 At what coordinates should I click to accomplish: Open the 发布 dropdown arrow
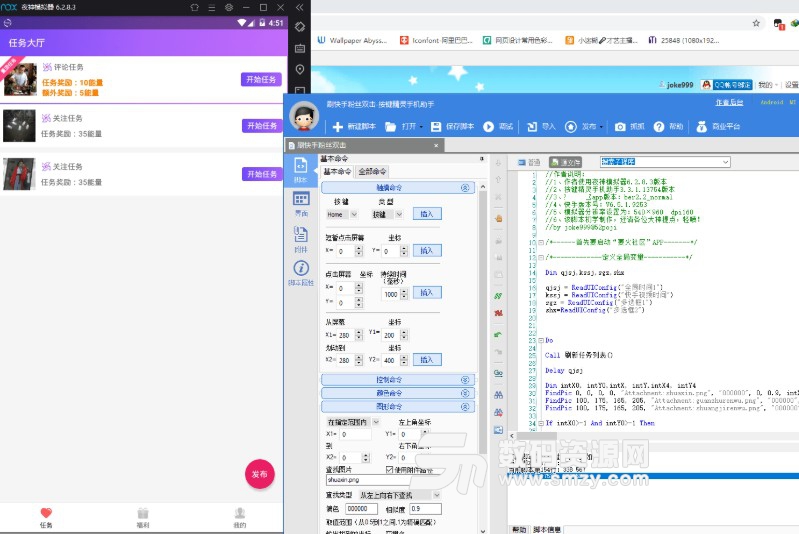point(601,127)
